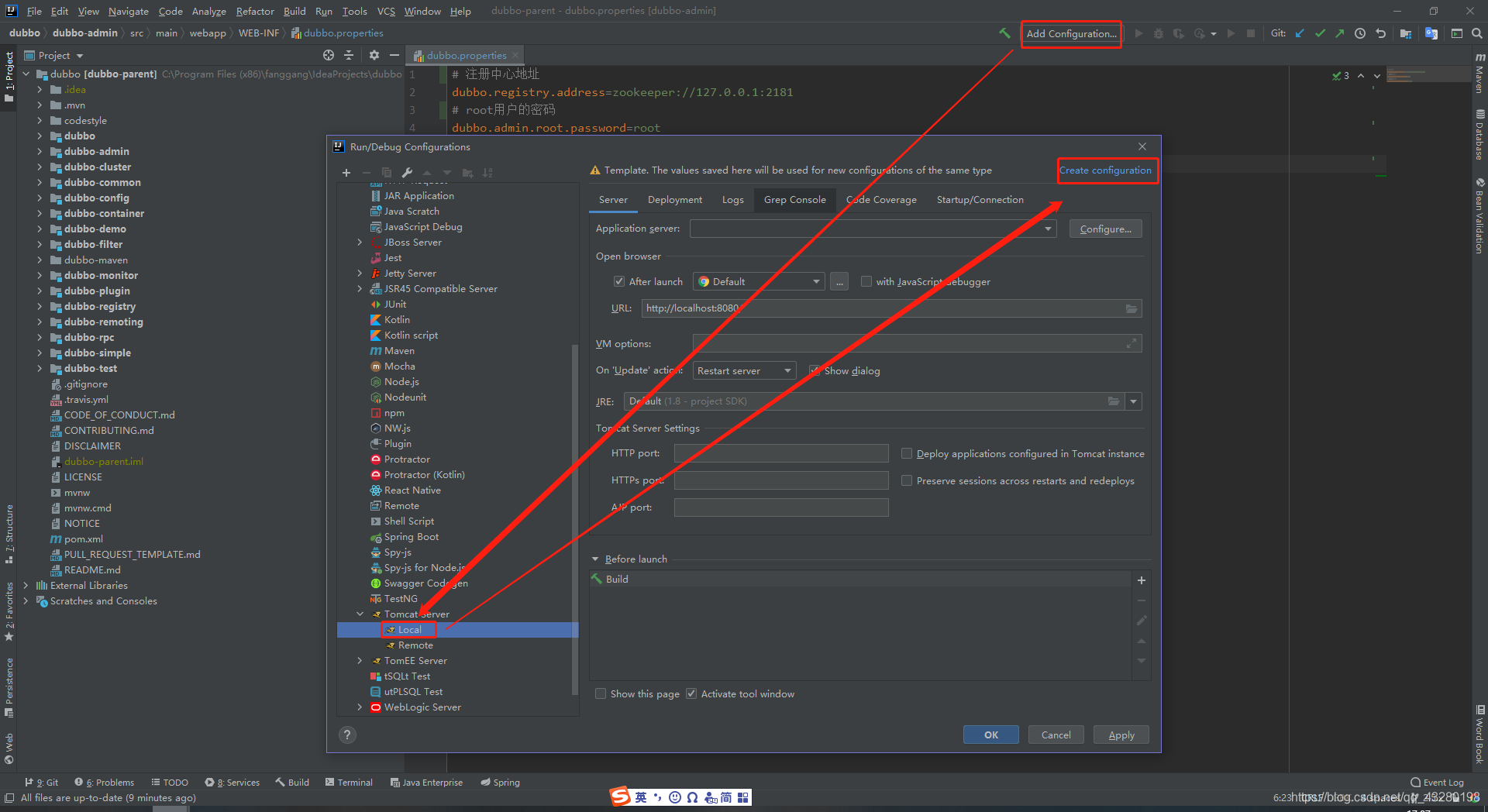The image size is (1488, 812).
Task: Switch to Deployment tab
Action: pos(675,200)
